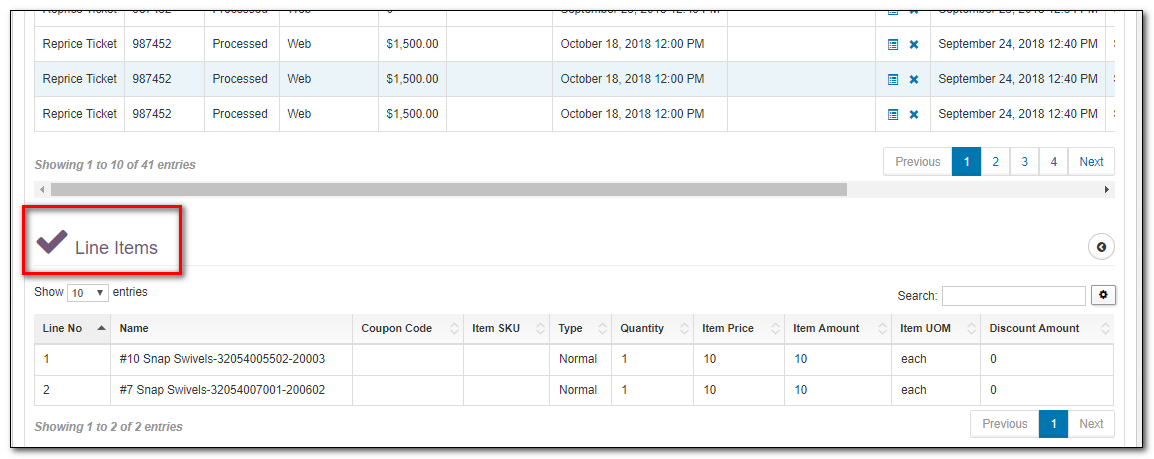The height and width of the screenshot is (459, 1154).
Task: Click Next in the upper table pagination
Action: [1091, 161]
